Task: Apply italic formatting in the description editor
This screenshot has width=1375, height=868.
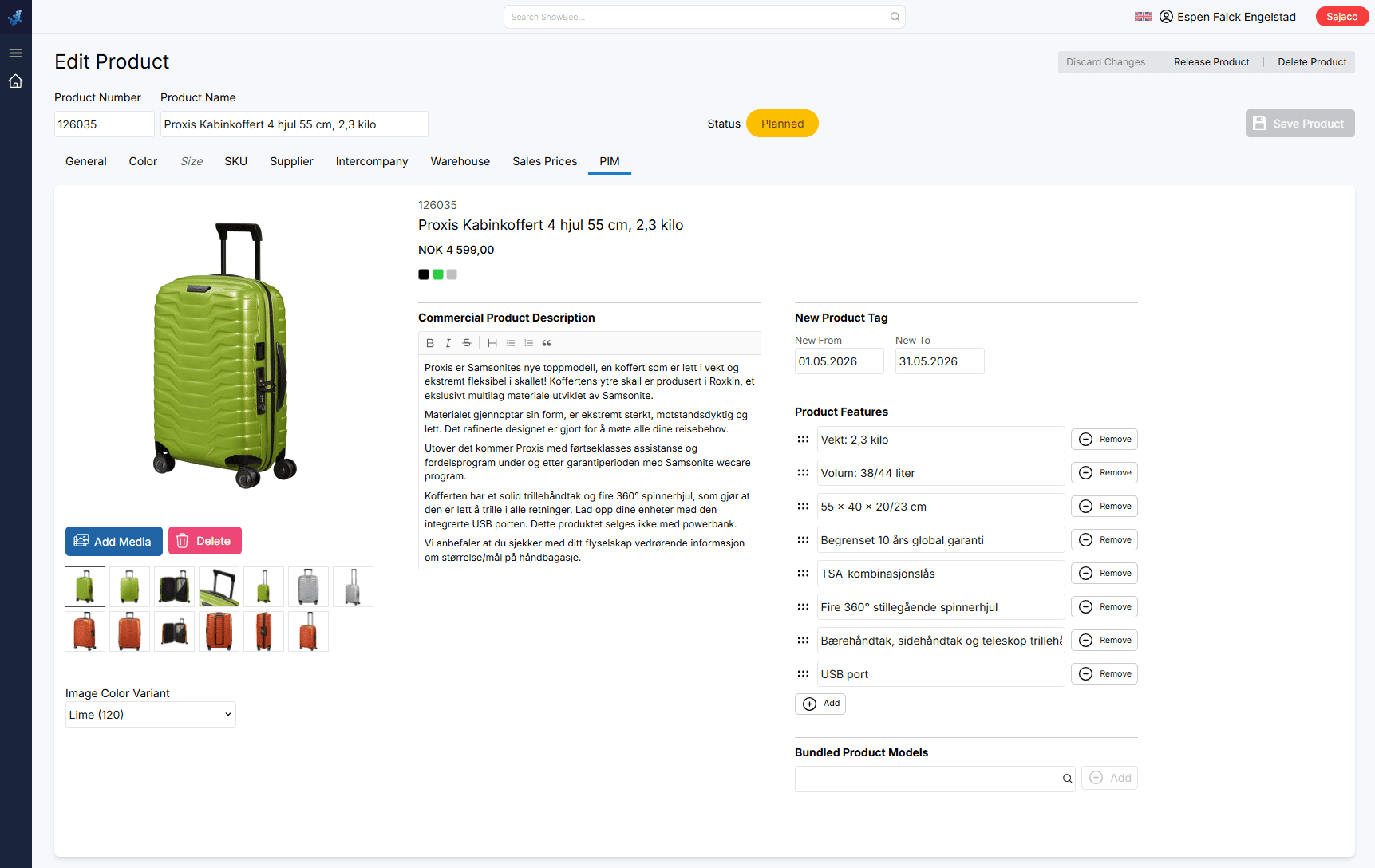Action: tap(448, 343)
